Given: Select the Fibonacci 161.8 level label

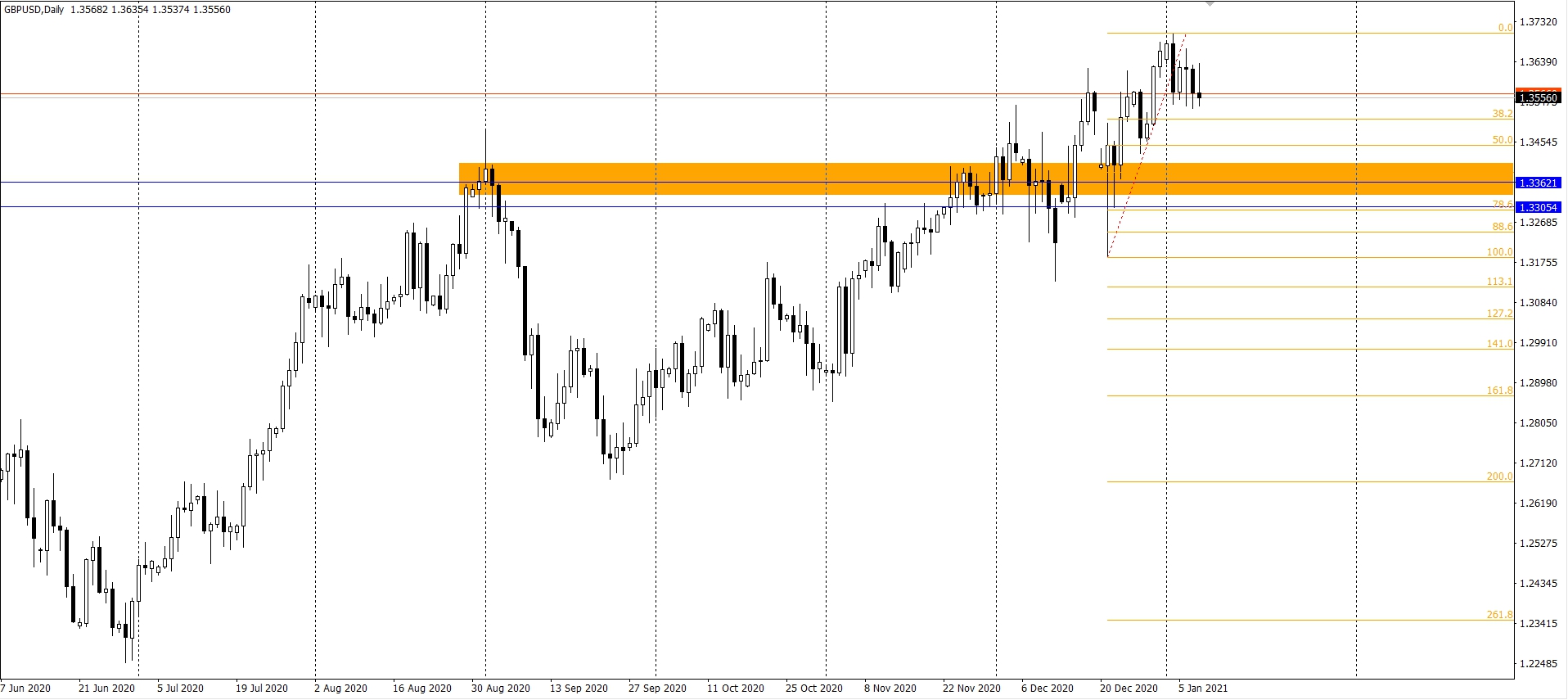Looking at the screenshot, I should (1499, 391).
